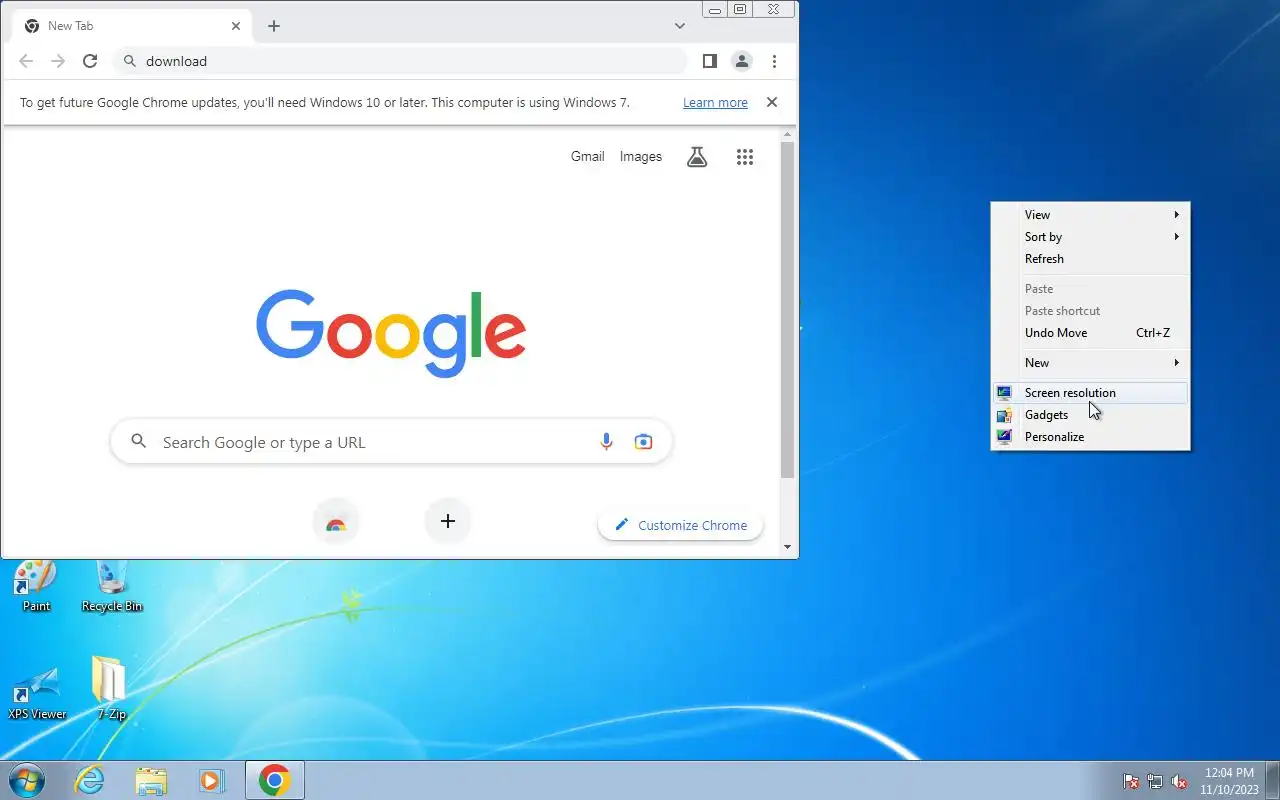Open Gadgets from context menu
1280x800 pixels.
click(x=1090, y=415)
